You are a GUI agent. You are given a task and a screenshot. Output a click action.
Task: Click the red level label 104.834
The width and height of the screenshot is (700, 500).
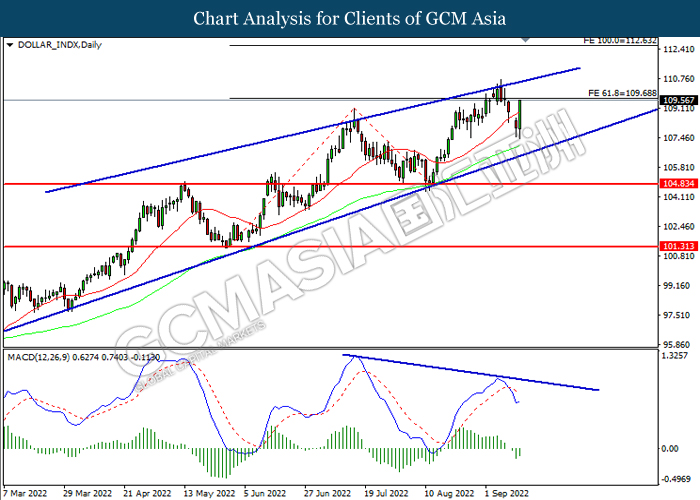click(x=679, y=183)
